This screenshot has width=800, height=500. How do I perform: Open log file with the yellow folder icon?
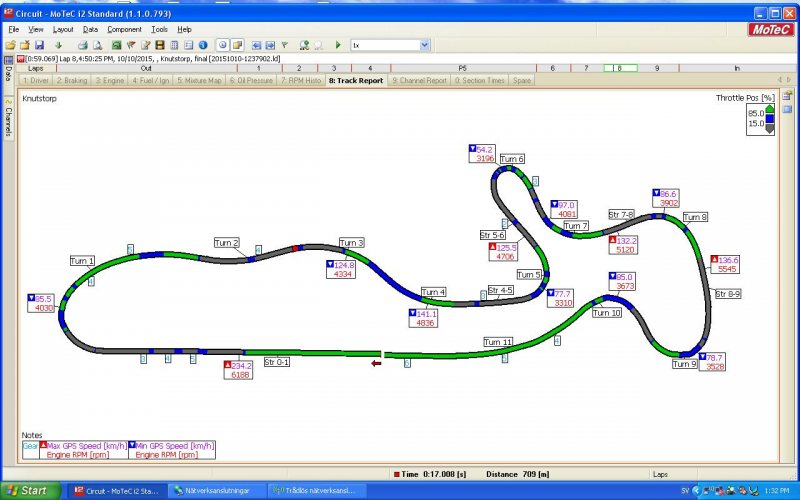pos(10,45)
